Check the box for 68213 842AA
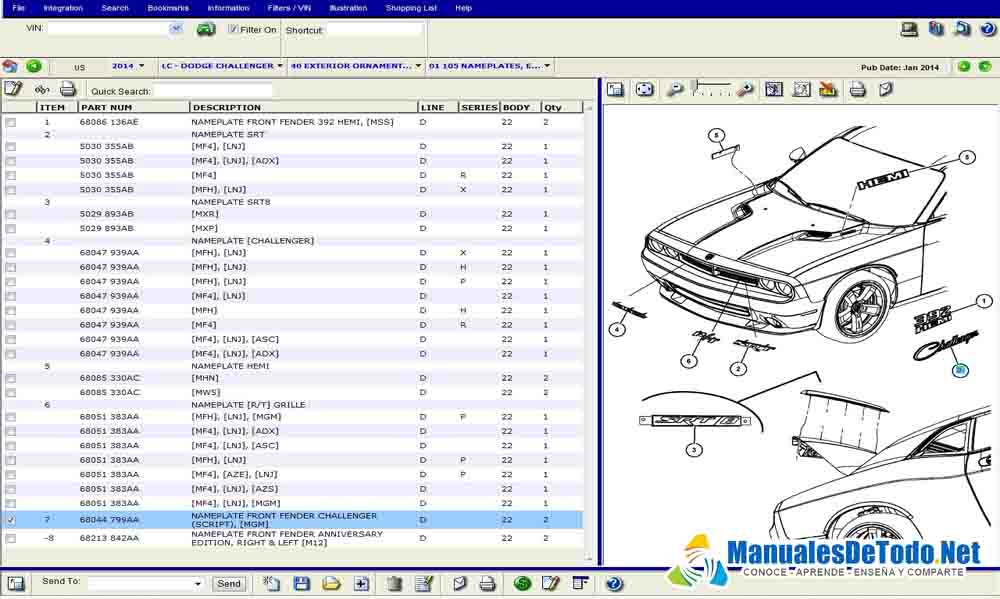The height and width of the screenshot is (599, 1000). point(11,538)
